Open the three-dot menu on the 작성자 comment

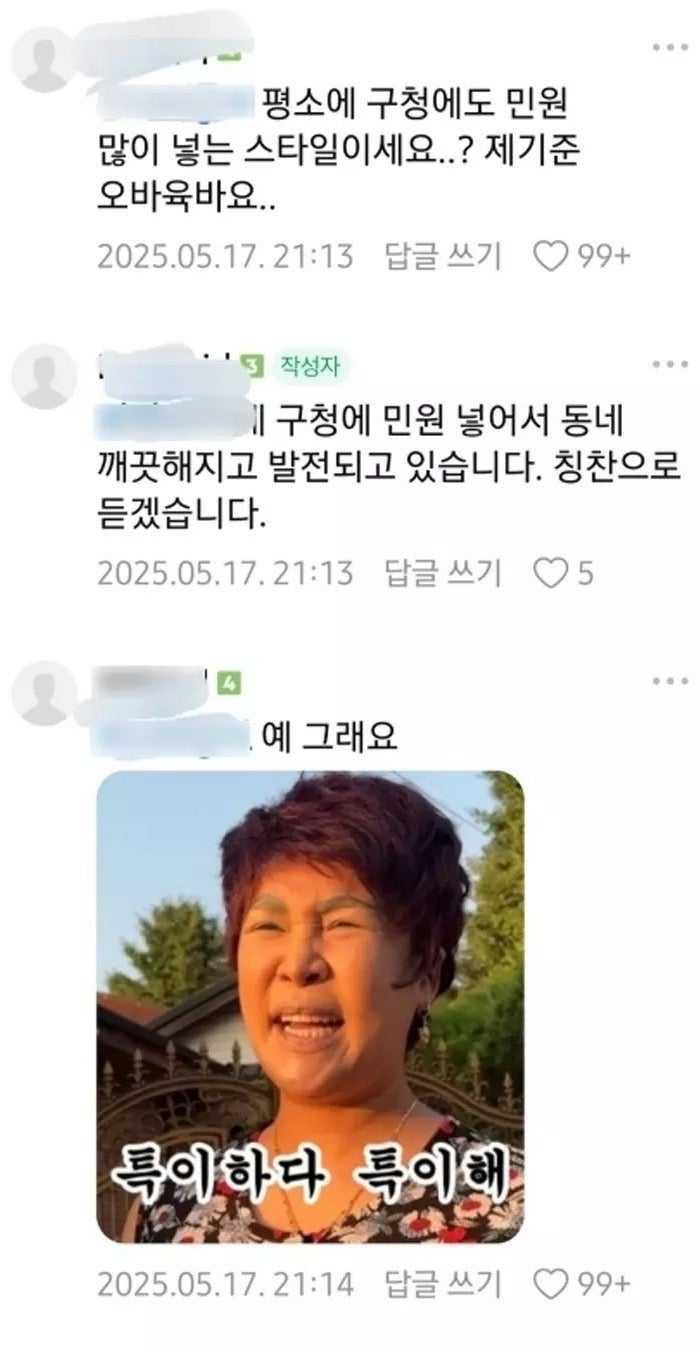(669, 364)
